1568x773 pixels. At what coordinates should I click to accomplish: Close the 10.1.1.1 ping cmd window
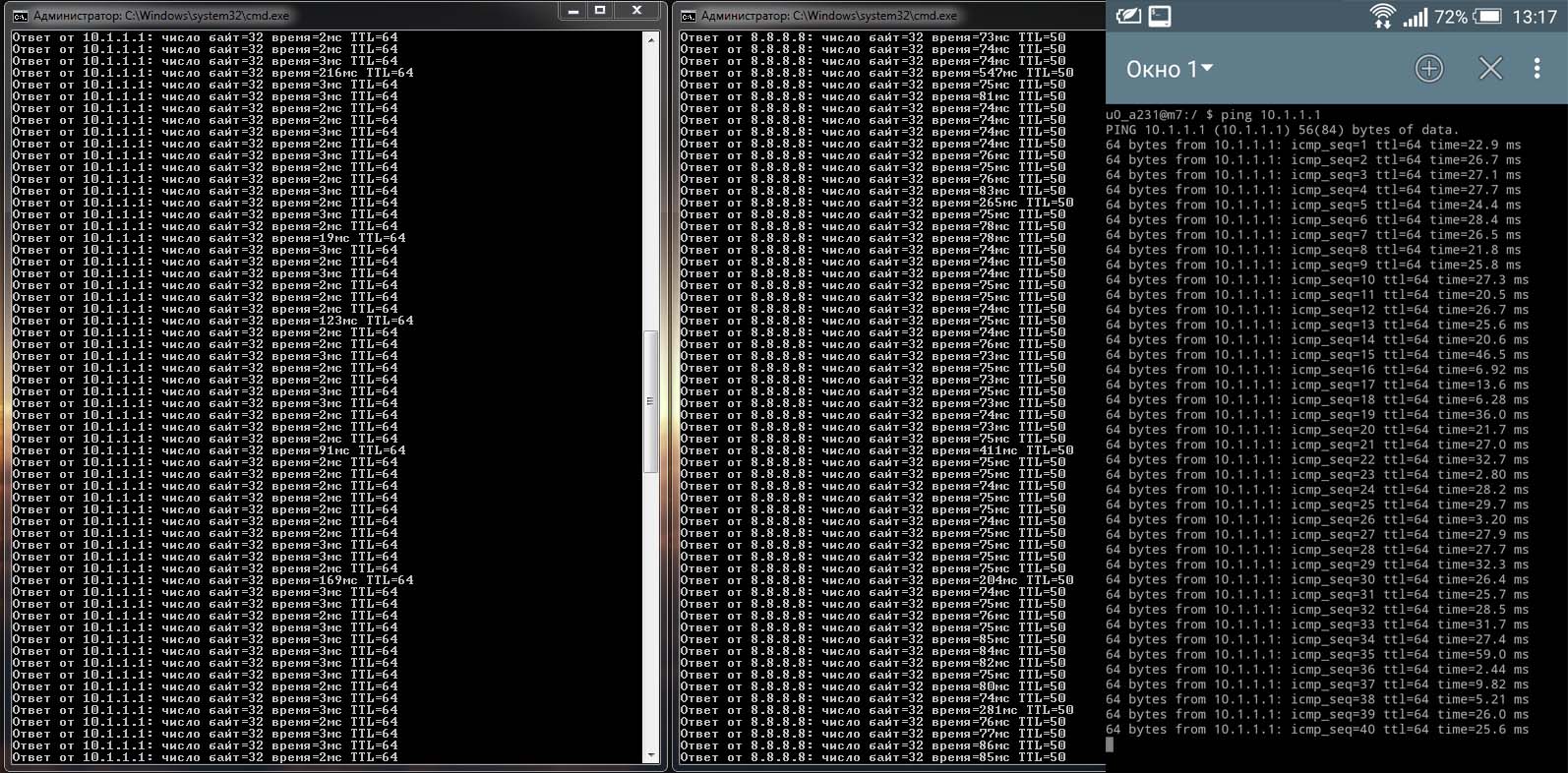[637, 11]
